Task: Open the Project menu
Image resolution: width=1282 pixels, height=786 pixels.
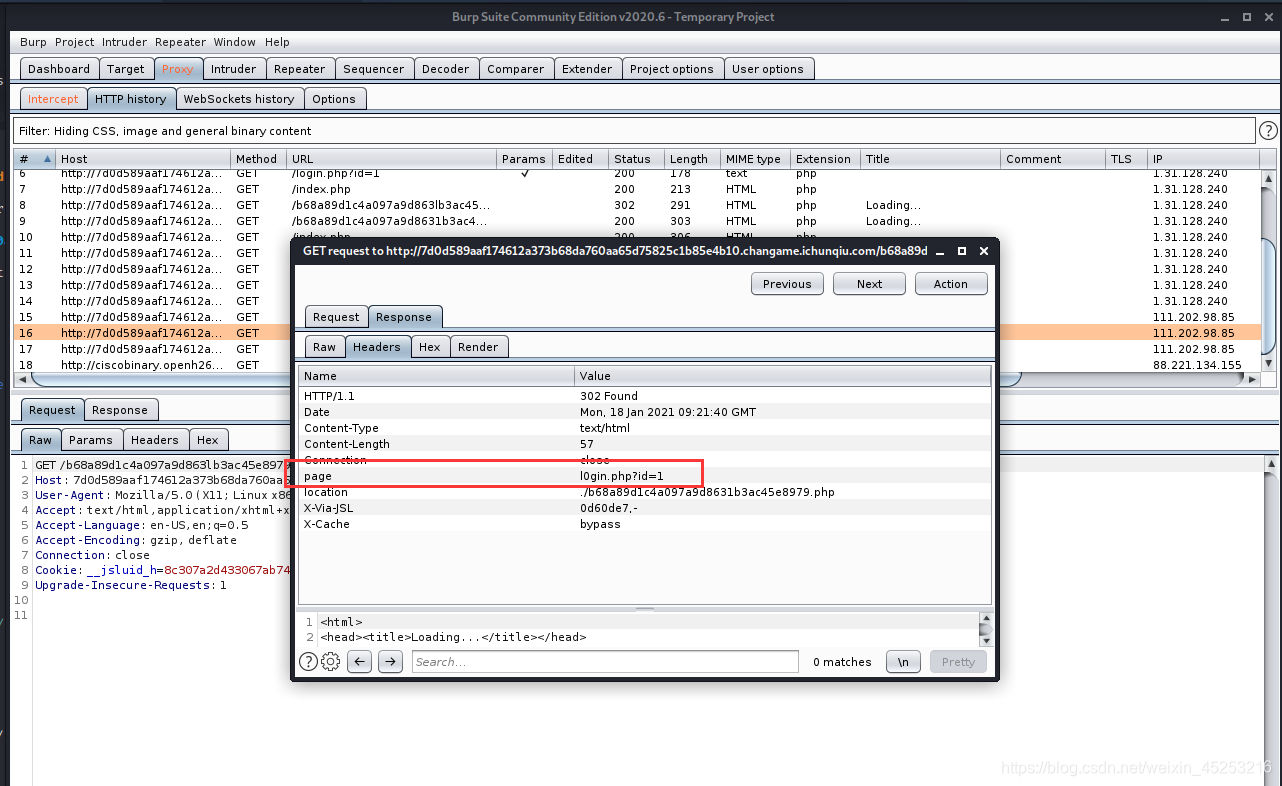Action: (x=74, y=42)
